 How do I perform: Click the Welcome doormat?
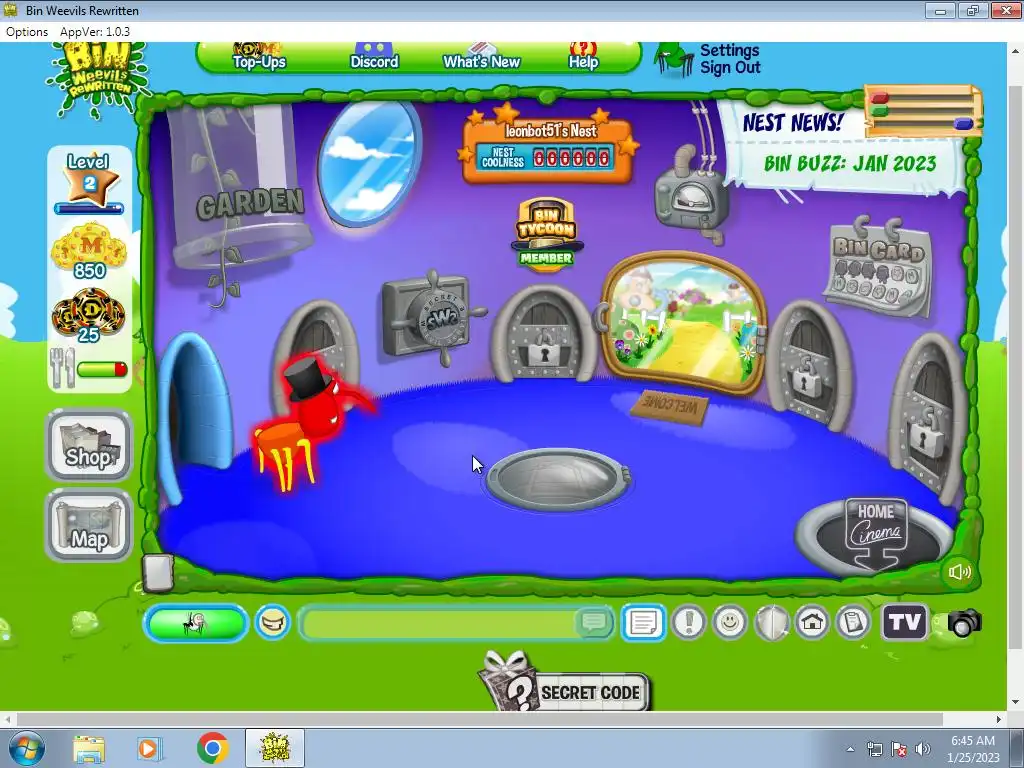coord(670,406)
